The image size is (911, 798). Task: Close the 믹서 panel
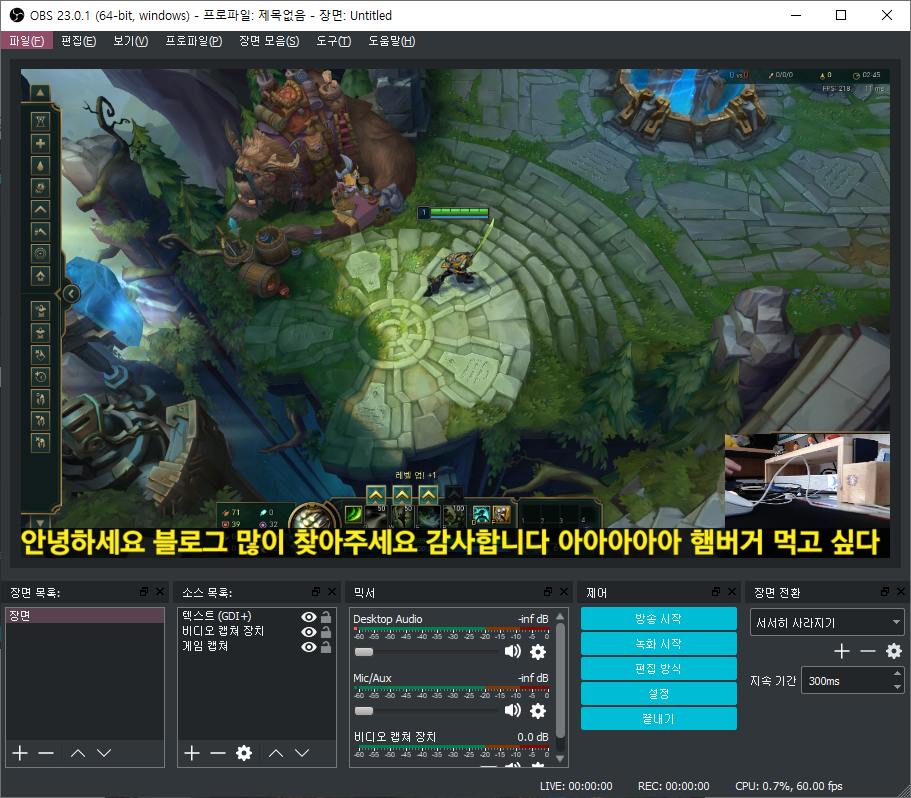[x=564, y=592]
